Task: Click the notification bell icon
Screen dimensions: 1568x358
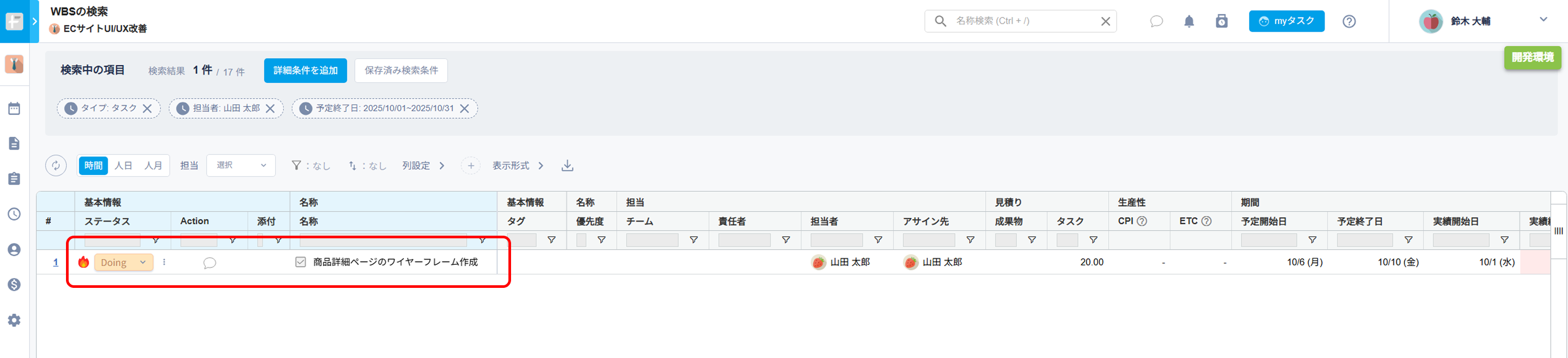Action: click(1189, 21)
